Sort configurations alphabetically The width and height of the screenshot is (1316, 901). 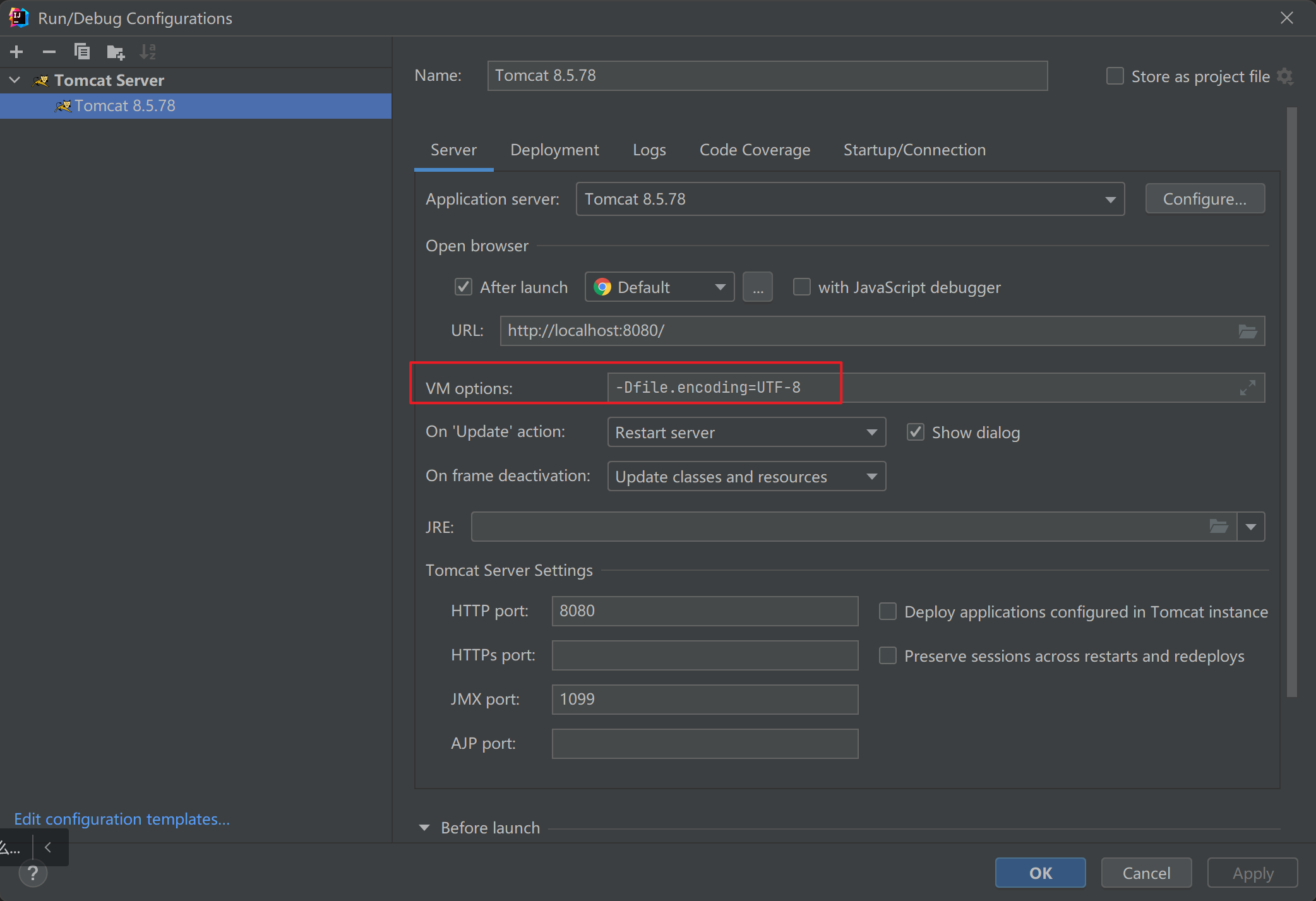148,52
